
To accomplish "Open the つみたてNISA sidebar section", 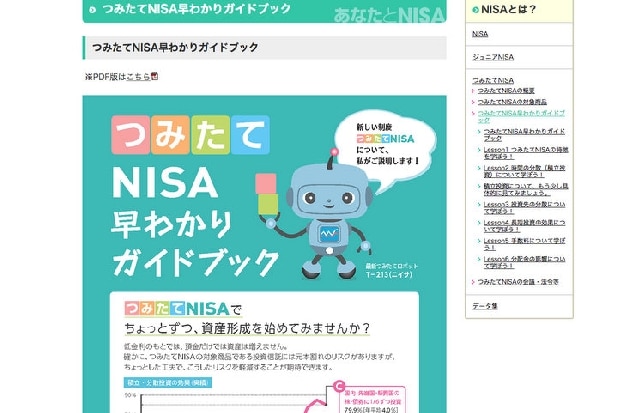I will pos(493,80).
